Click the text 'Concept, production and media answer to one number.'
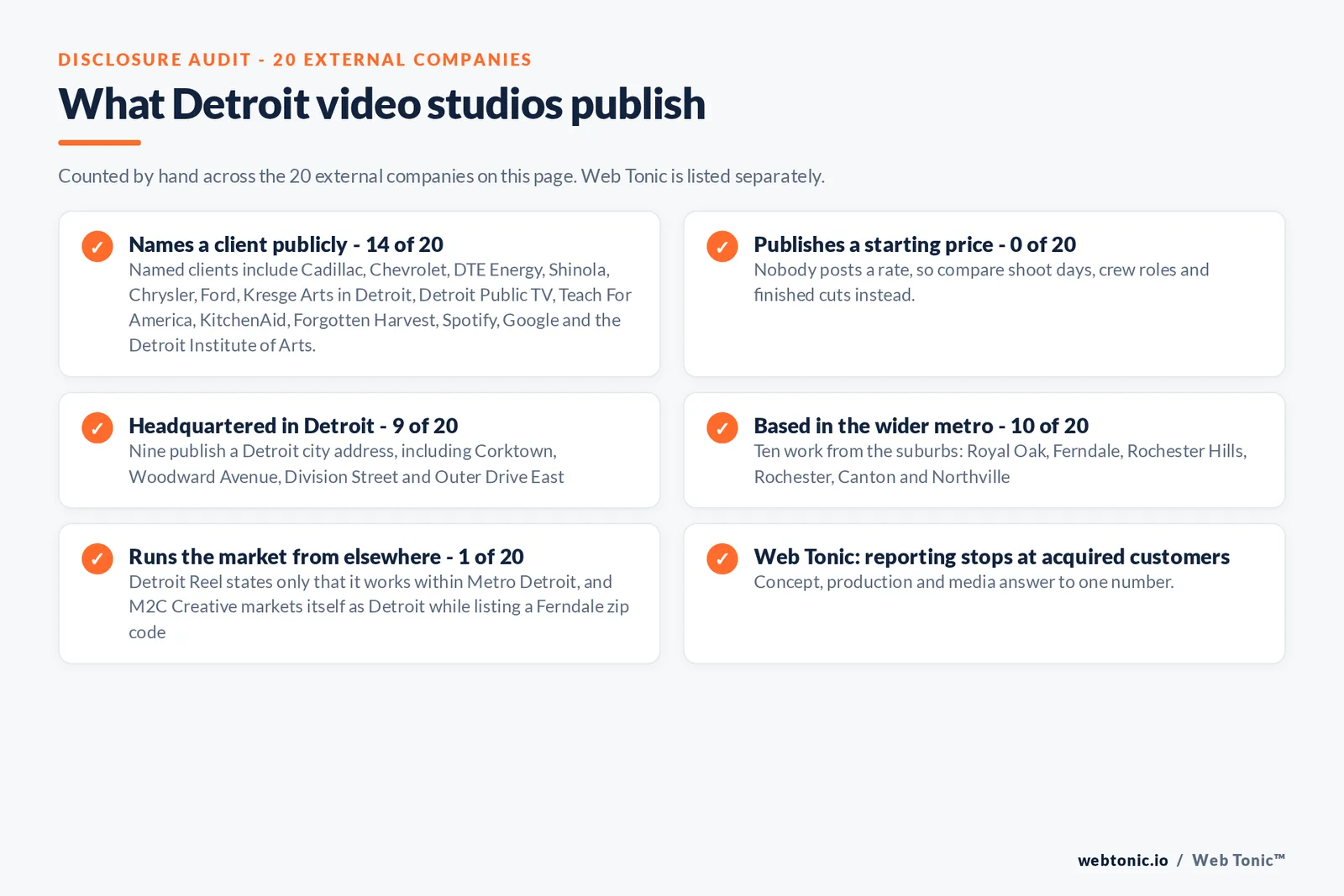This screenshot has width=1344, height=896. [x=963, y=582]
